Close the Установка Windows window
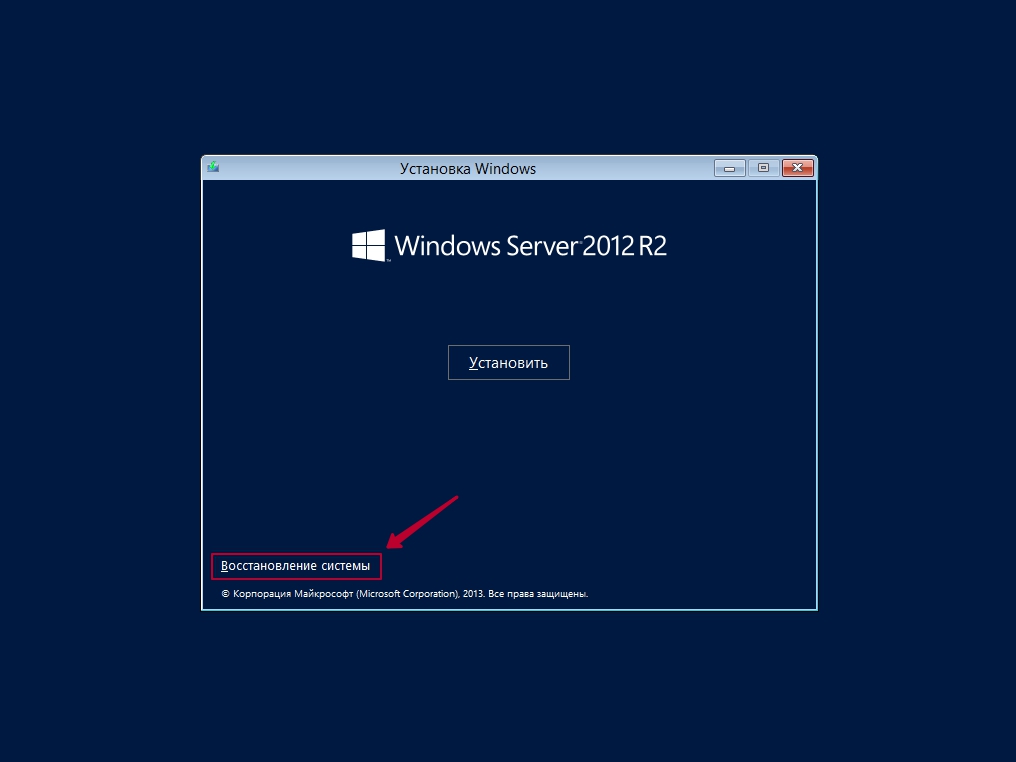 click(x=798, y=168)
